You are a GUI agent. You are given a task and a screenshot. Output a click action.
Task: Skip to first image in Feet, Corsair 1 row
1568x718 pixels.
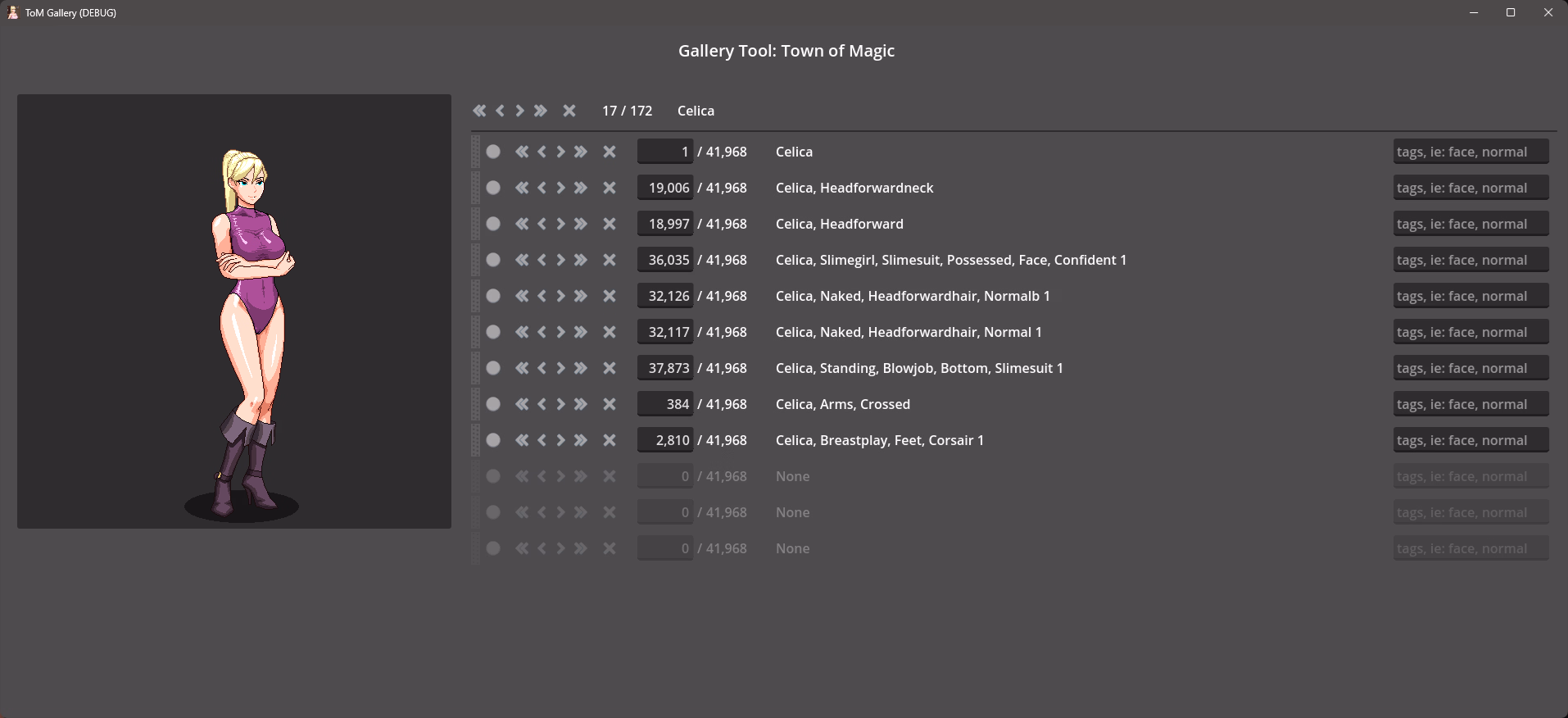click(x=522, y=440)
